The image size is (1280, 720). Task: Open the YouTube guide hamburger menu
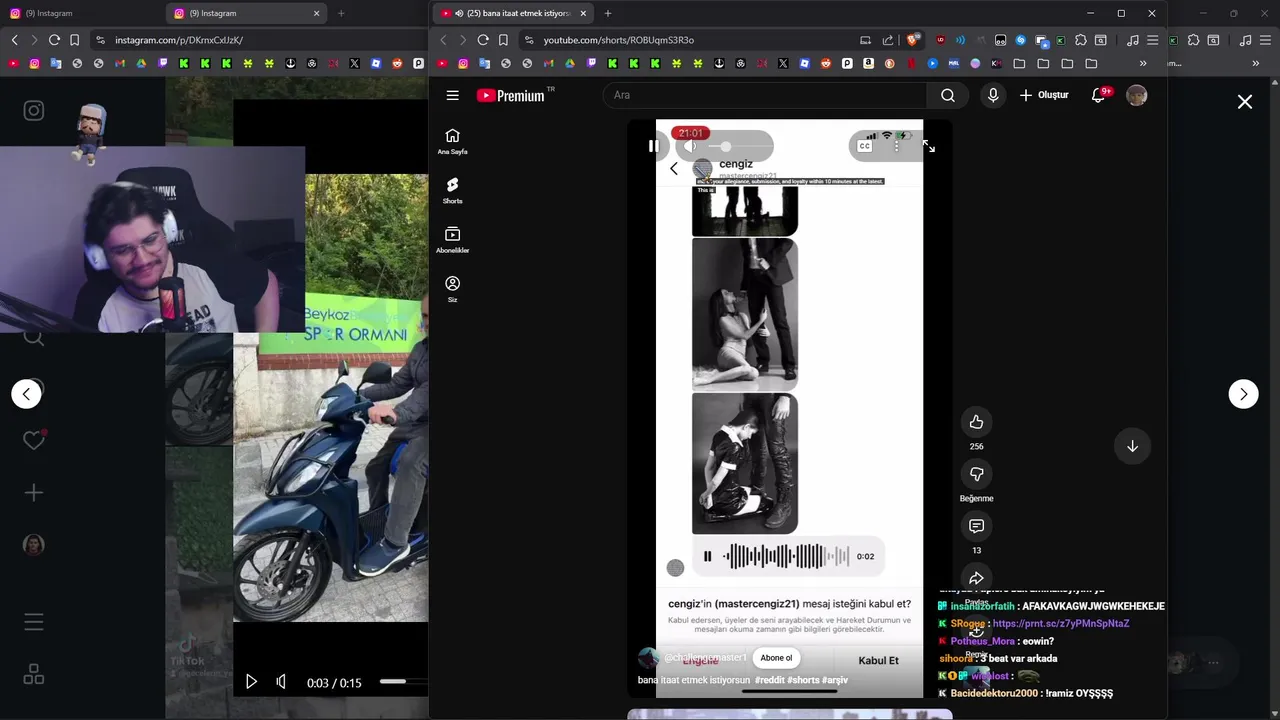452,95
